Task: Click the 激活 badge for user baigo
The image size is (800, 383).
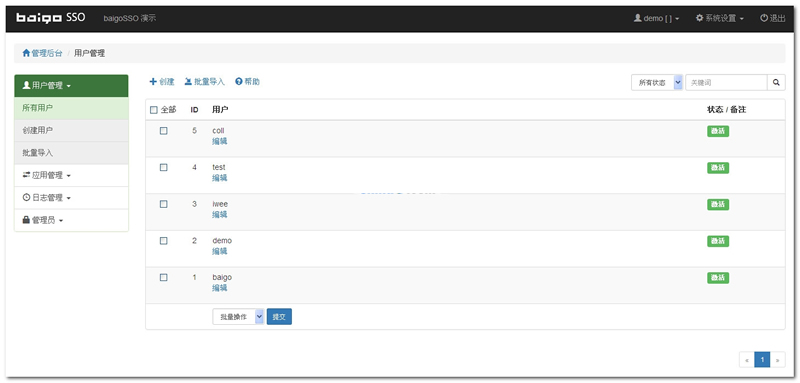Action: point(718,278)
